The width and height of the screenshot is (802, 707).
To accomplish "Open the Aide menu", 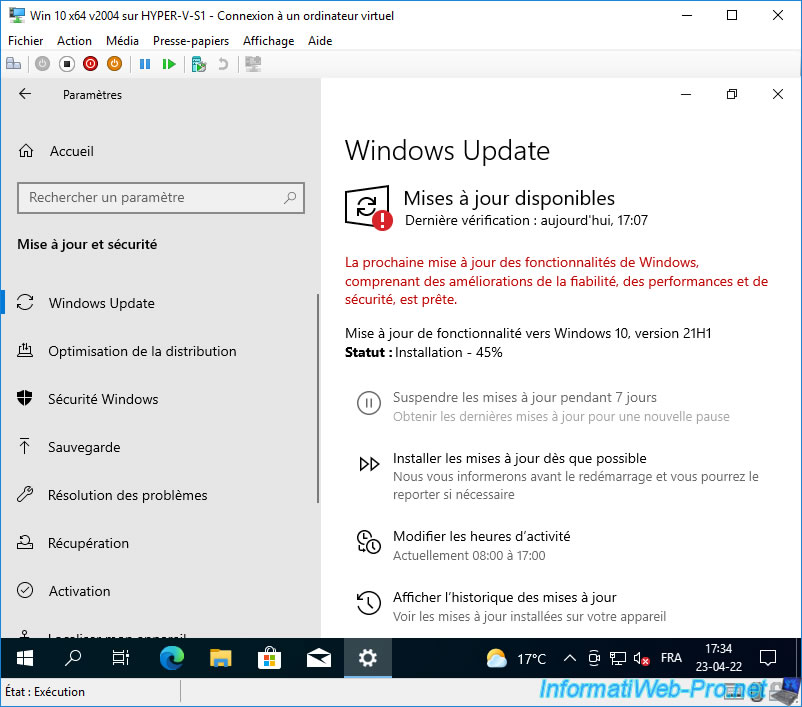I will point(320,41).
